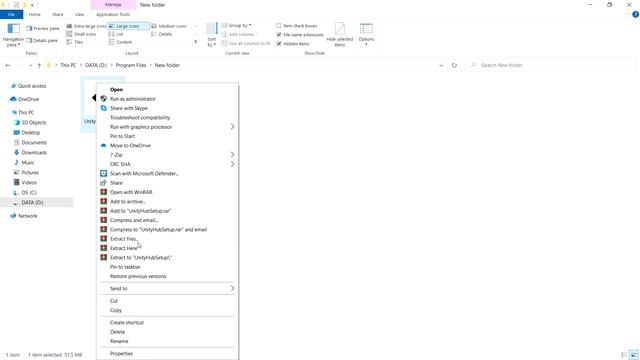Click the Search New folder box
Screen dimensions: 640x360
(x=550, y=65)
